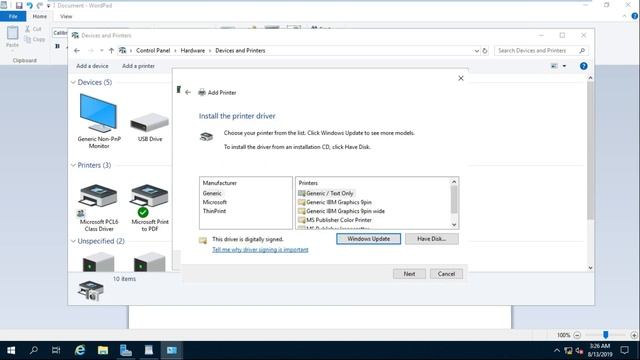This screenshot has width=640, height=360.
Task: Select the Microsoft Print to PDF printer
Action: point(150,208)
